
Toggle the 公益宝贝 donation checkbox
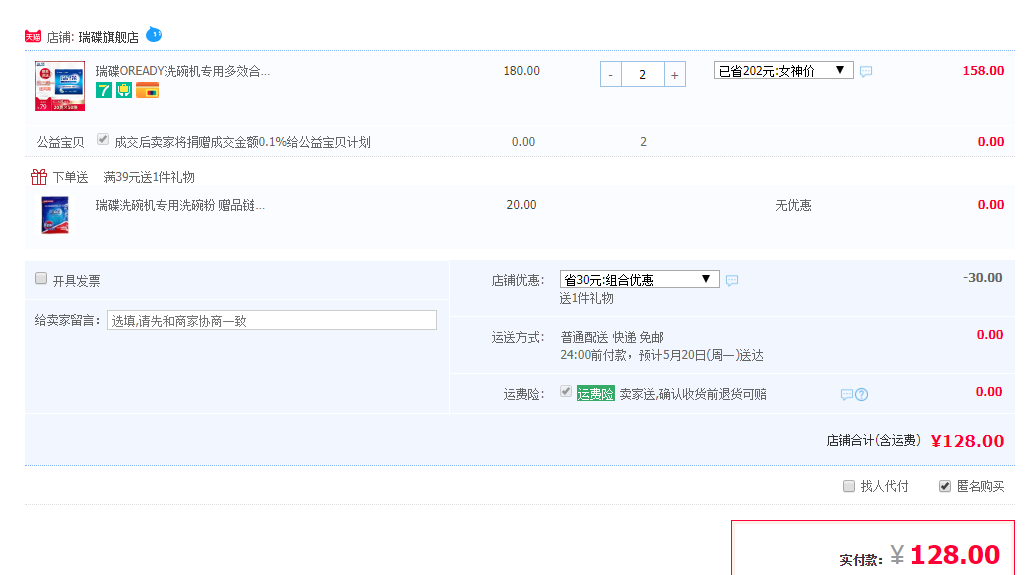(103, 139)
